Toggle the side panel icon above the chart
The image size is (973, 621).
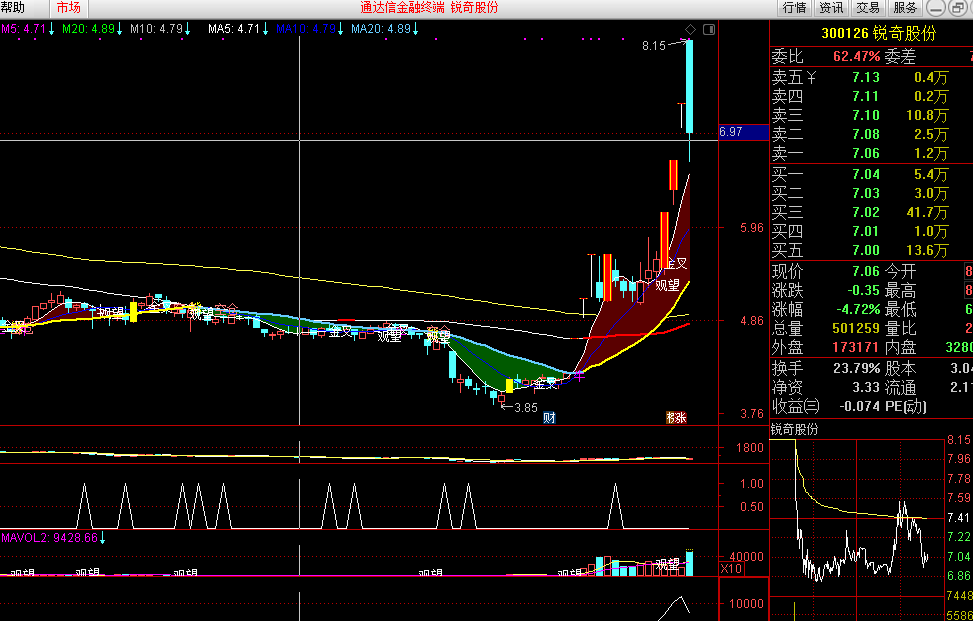pos(709,29)
